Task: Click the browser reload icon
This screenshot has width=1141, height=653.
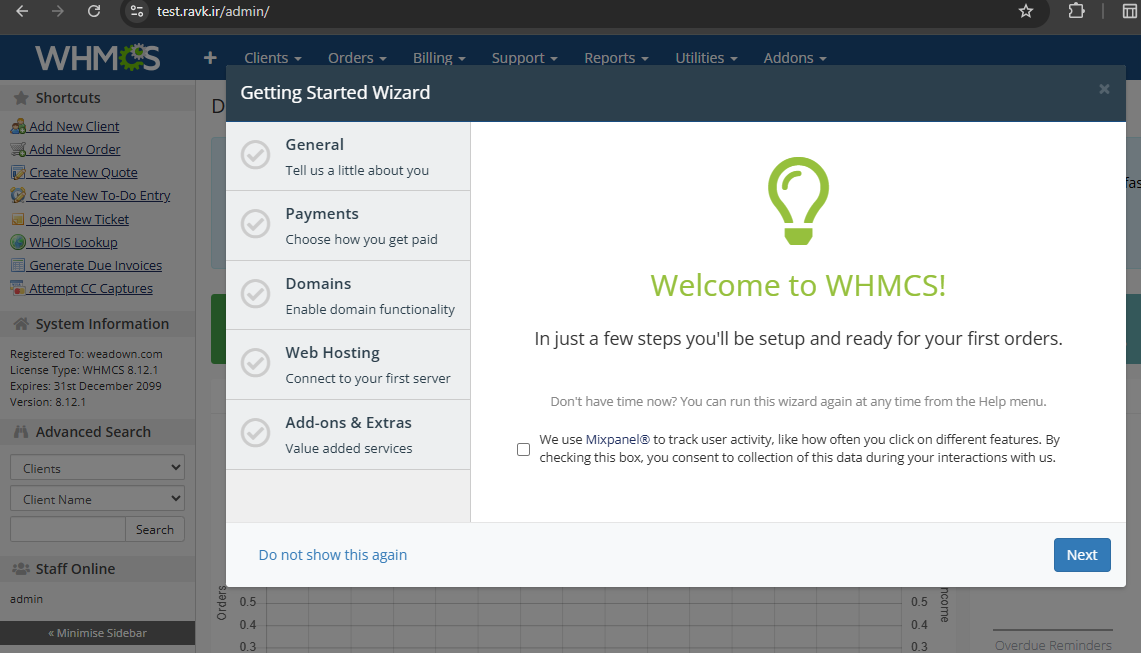Action: click(x=93, y=11)
